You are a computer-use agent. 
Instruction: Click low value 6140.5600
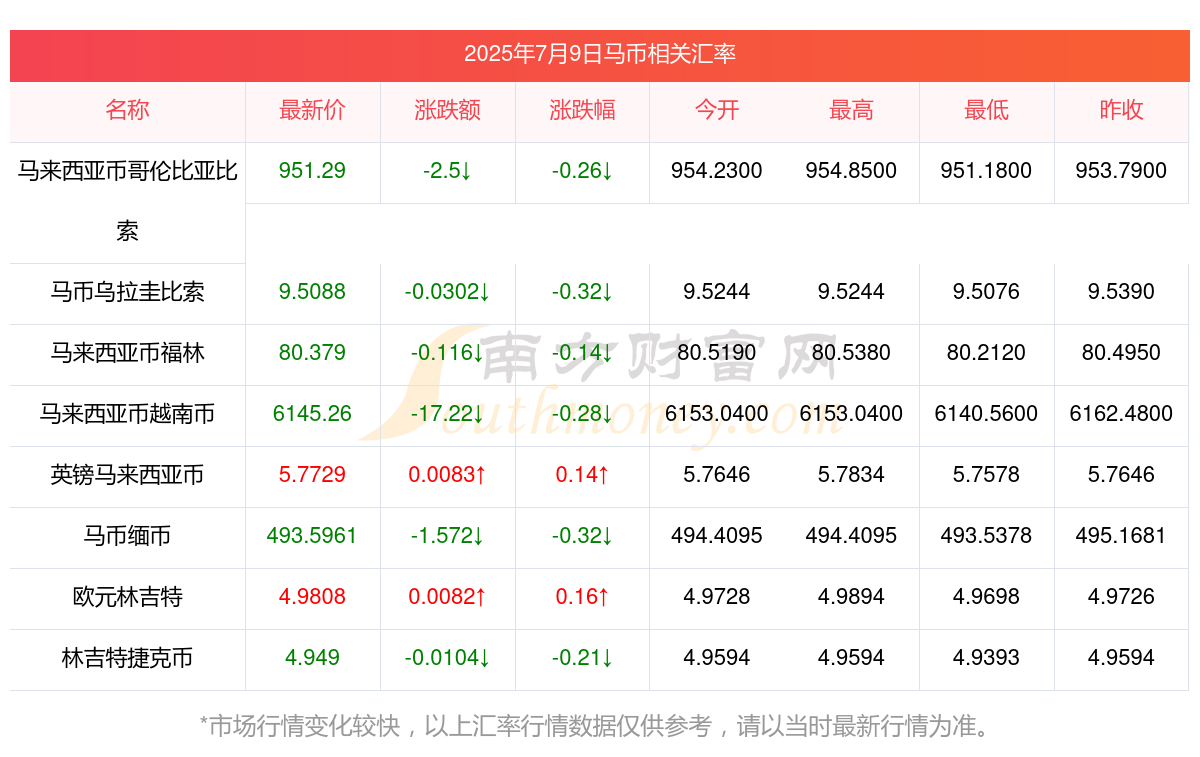pyautogui.click(x=987, y=414)
